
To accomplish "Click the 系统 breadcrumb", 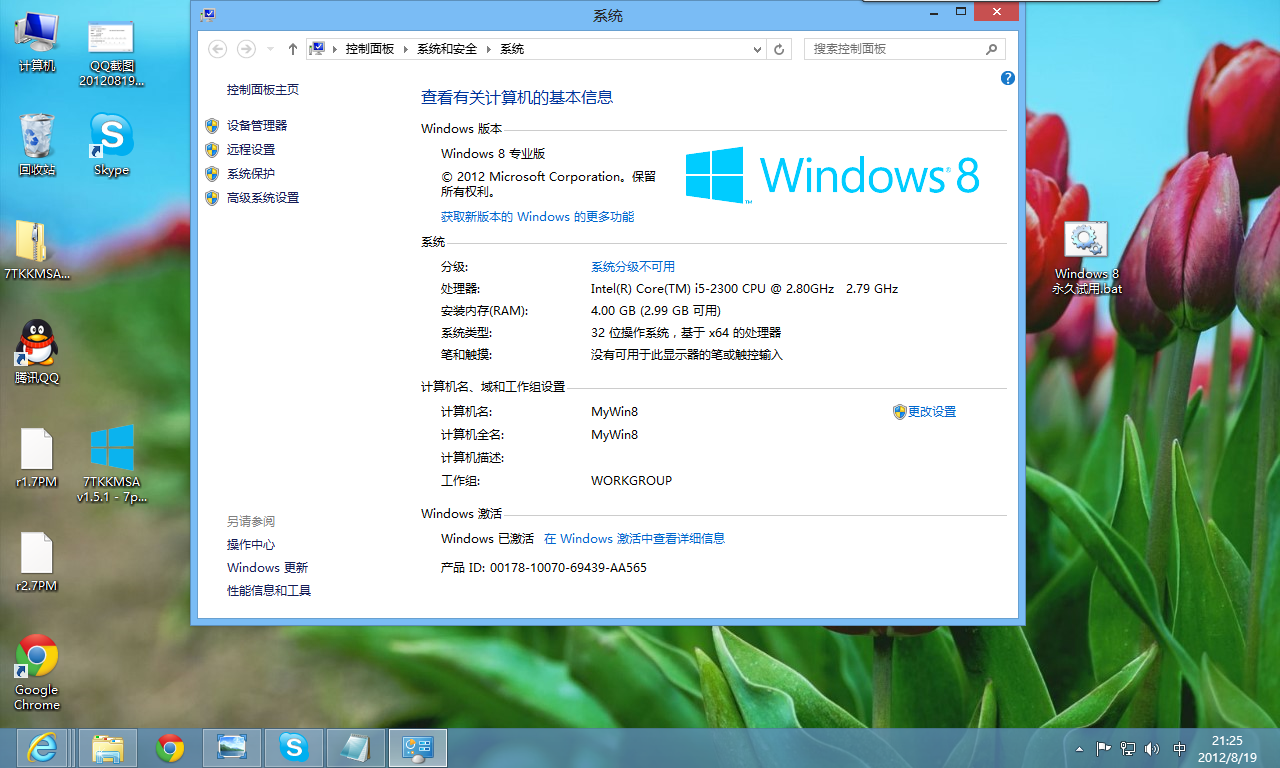I will [x=512, y=48].
